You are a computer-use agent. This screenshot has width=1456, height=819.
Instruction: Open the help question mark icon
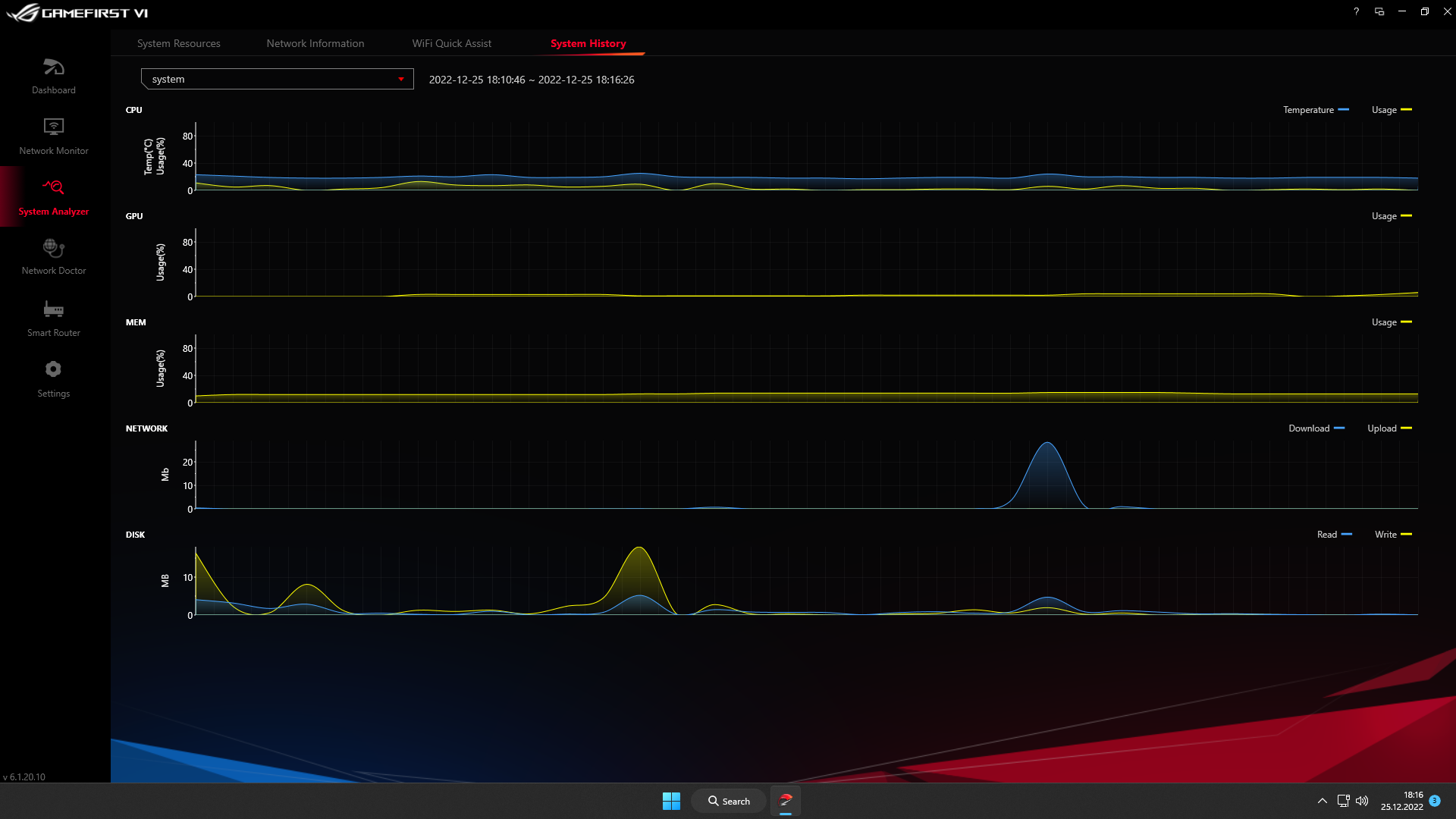click(1356, 11)
